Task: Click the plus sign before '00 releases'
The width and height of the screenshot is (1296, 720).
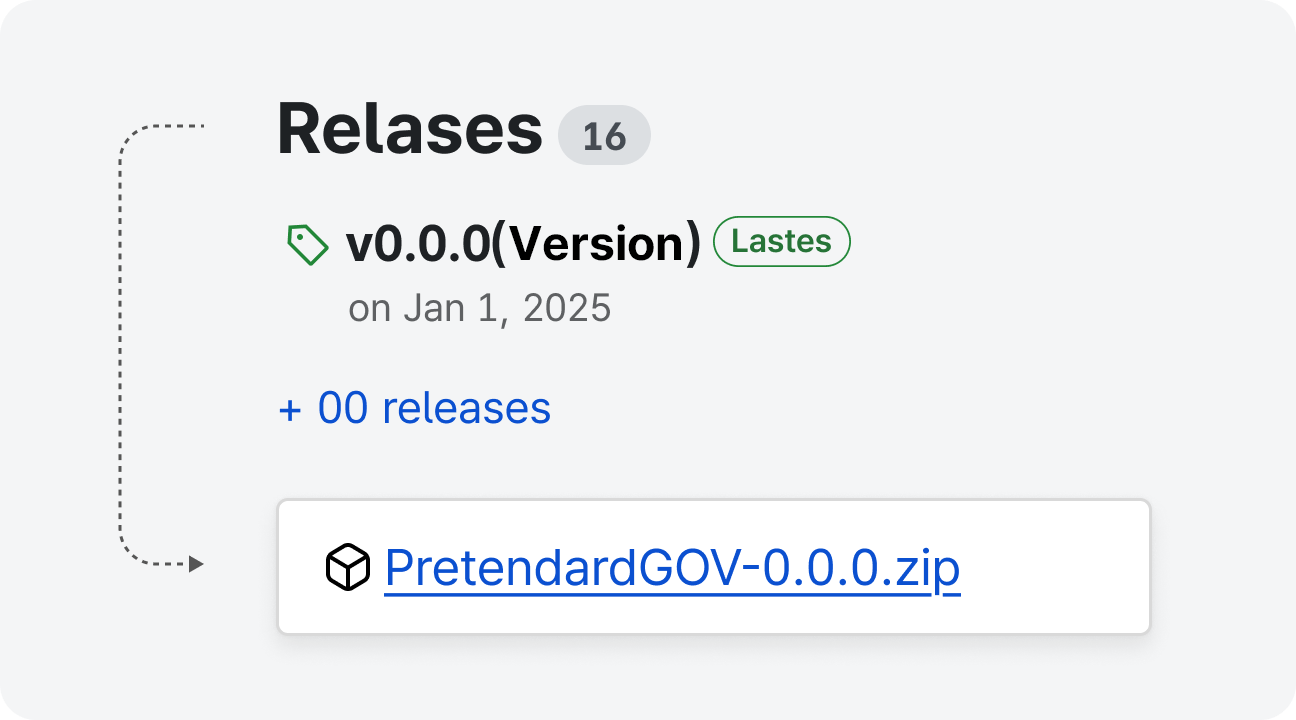Action: point(290,409)
